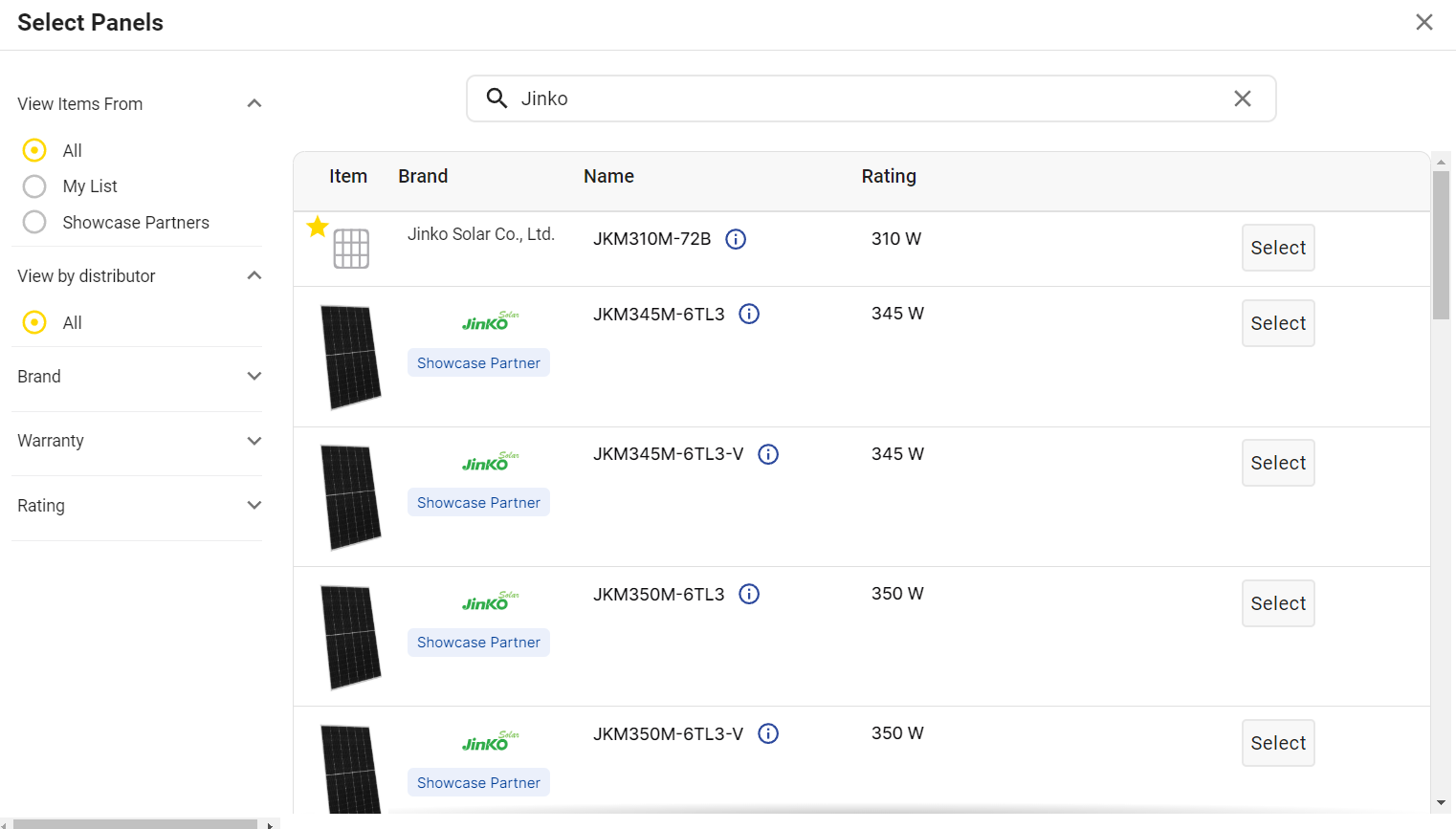Viewport: 1456px width, 829px height.
Task: Click Showcase Partner badge for JKM350M-6TL3
Action: pyautogui.click(x=478, y=642)
